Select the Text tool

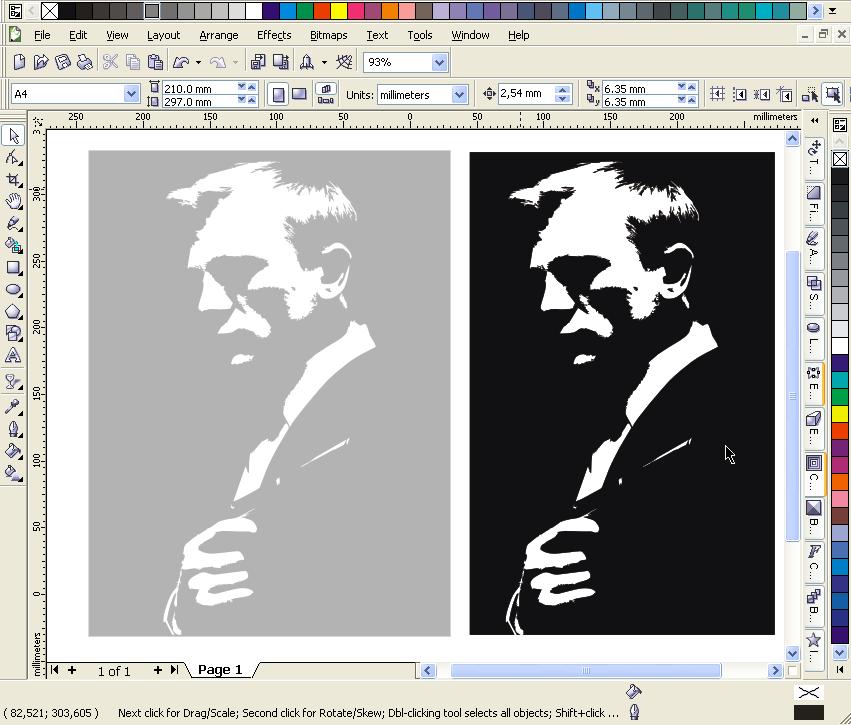[13, 355]
